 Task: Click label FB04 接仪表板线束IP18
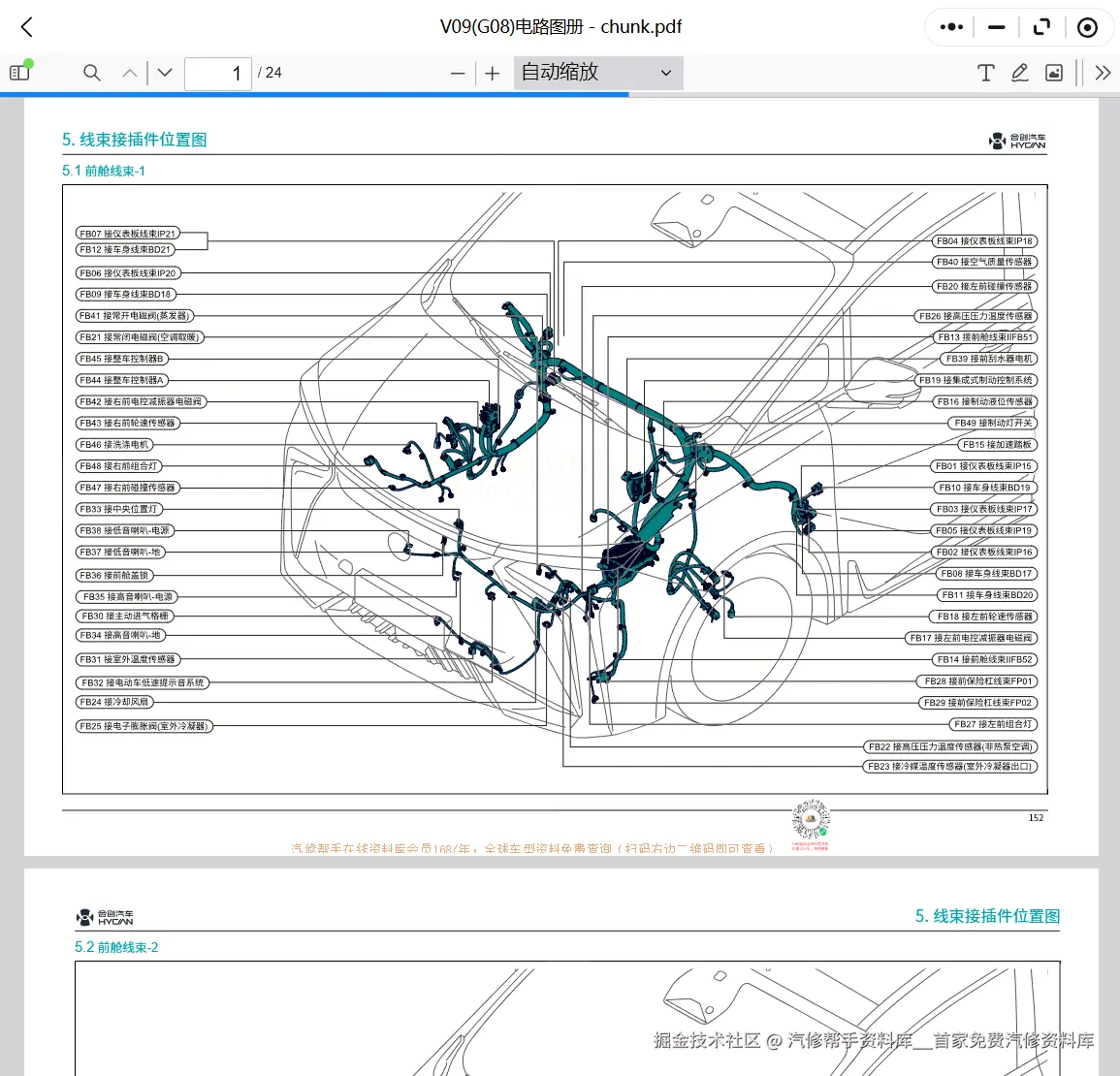click(984, 241)
